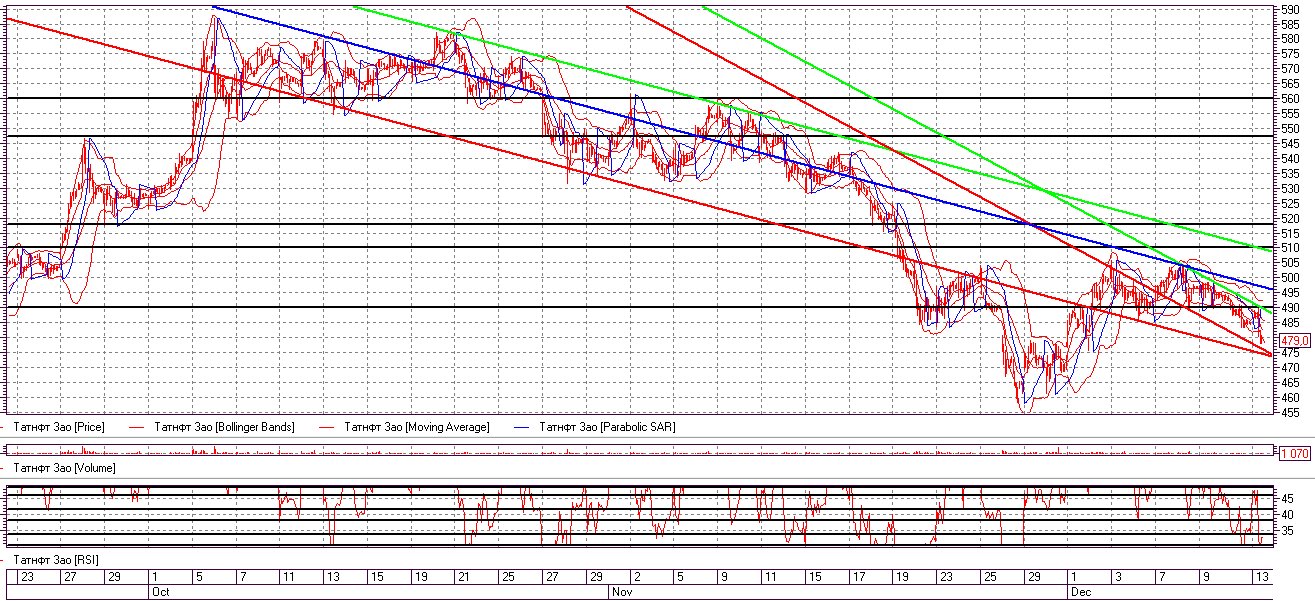Click the Татнфт 3ао [Volume] panel label

pos(63,467)
